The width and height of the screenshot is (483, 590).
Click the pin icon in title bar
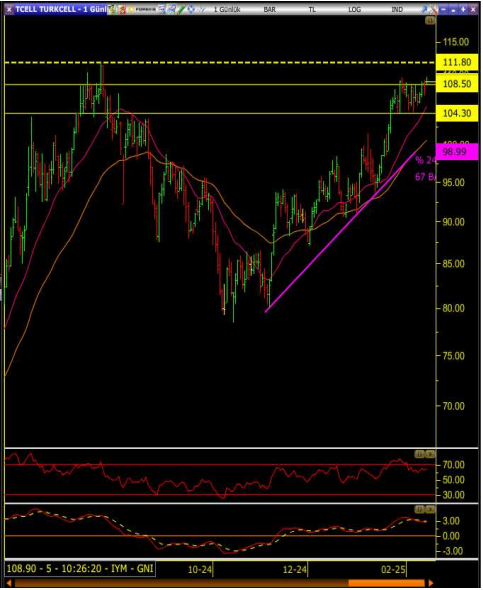coord(424,9)
